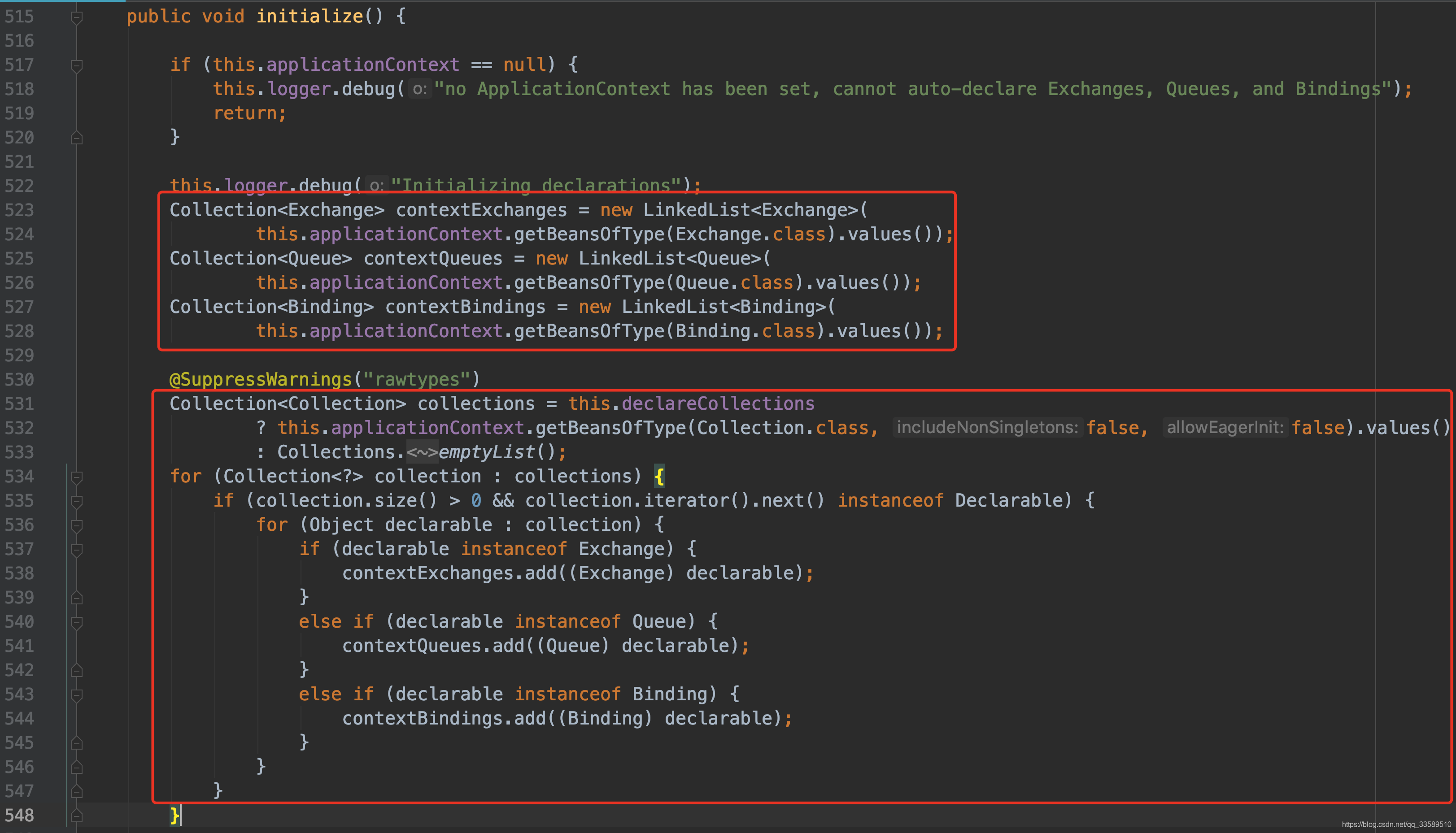Fold the outer for-loop over collections
Screen dimensions: 1456x833
click(77, 477)
